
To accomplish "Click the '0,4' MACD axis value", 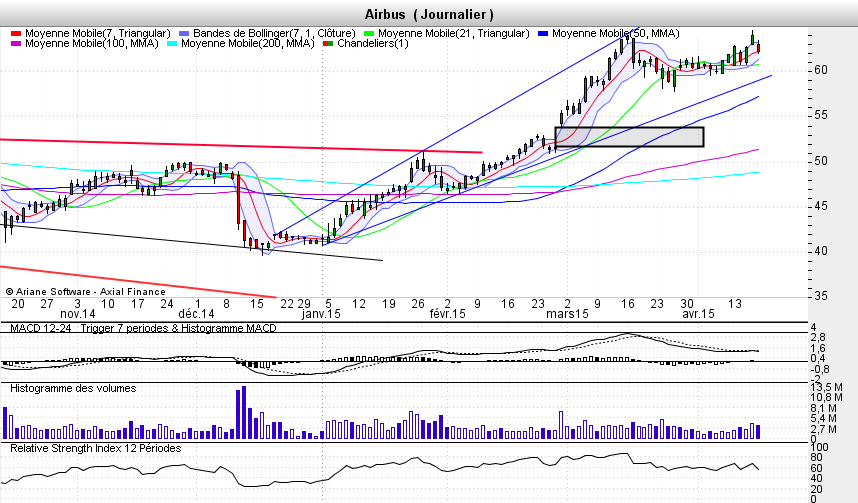I will click(x=818, y=359).
